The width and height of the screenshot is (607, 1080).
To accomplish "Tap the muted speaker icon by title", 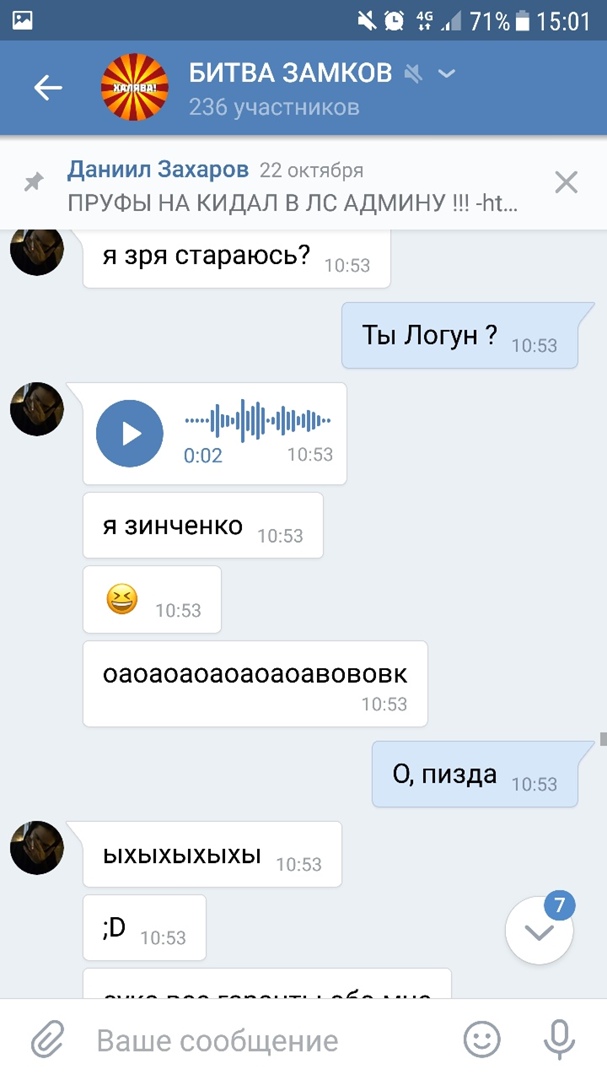I will pyautogui.click(x=413, y=73).
